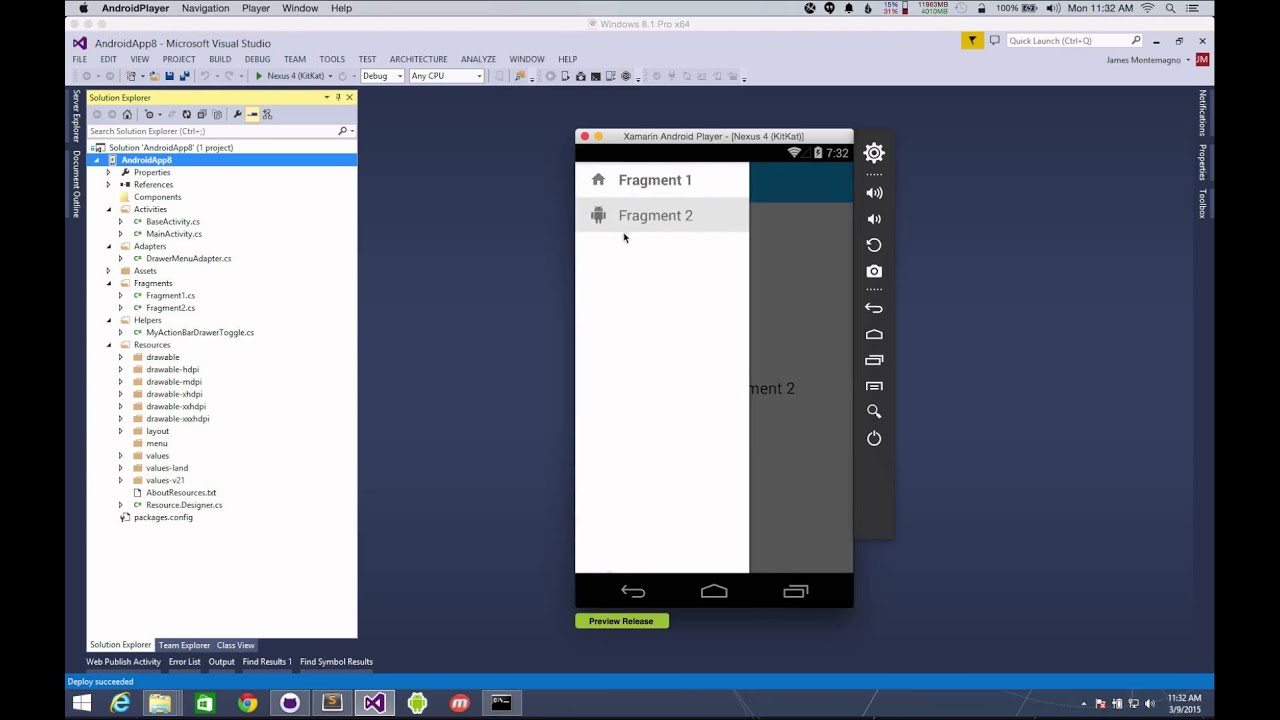Open the Toolbox side tab
Image resolution: width=1280 pixels, height=720 pixels.
coord(1203,203)
